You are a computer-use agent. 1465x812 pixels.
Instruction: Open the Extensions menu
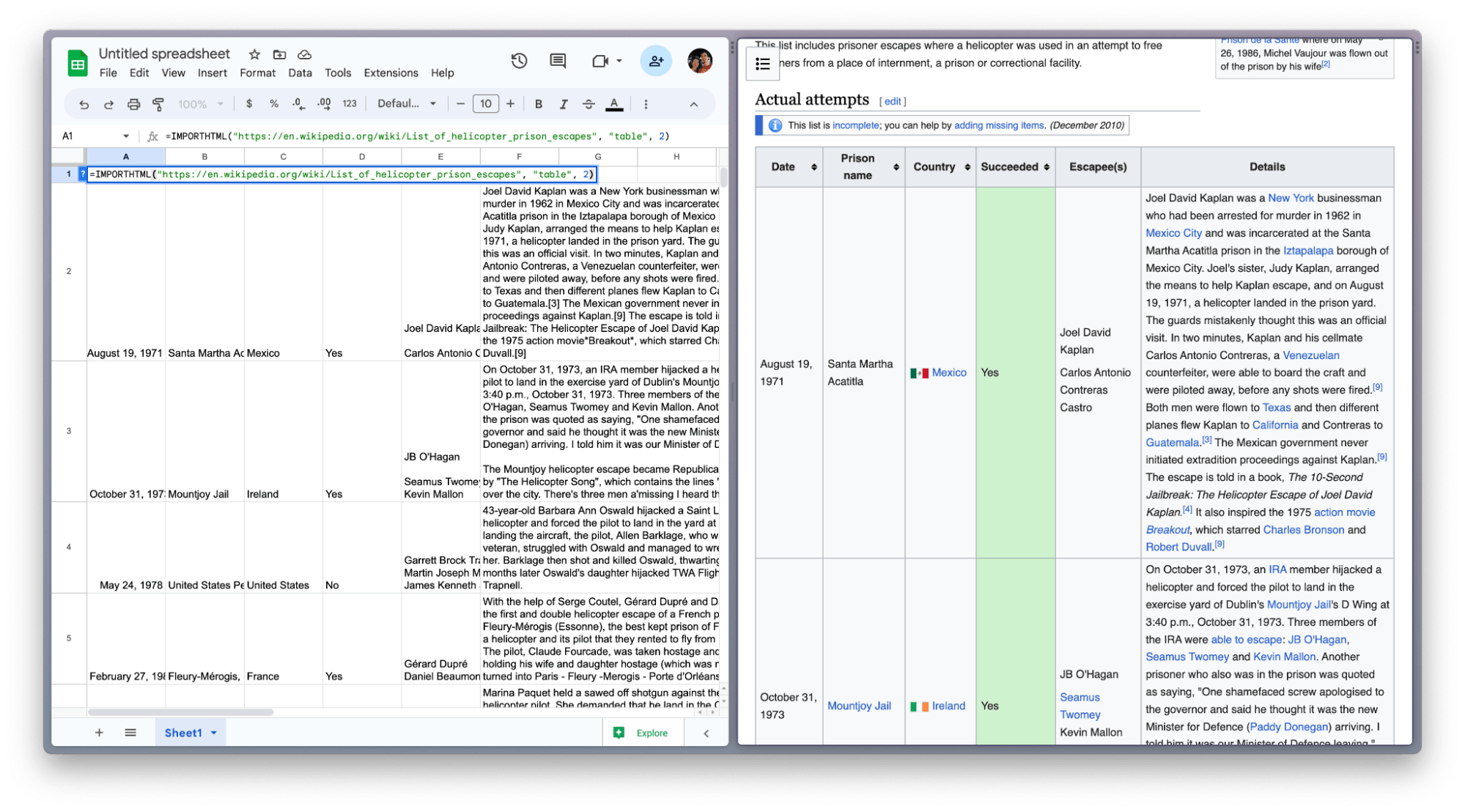point(391,73)
